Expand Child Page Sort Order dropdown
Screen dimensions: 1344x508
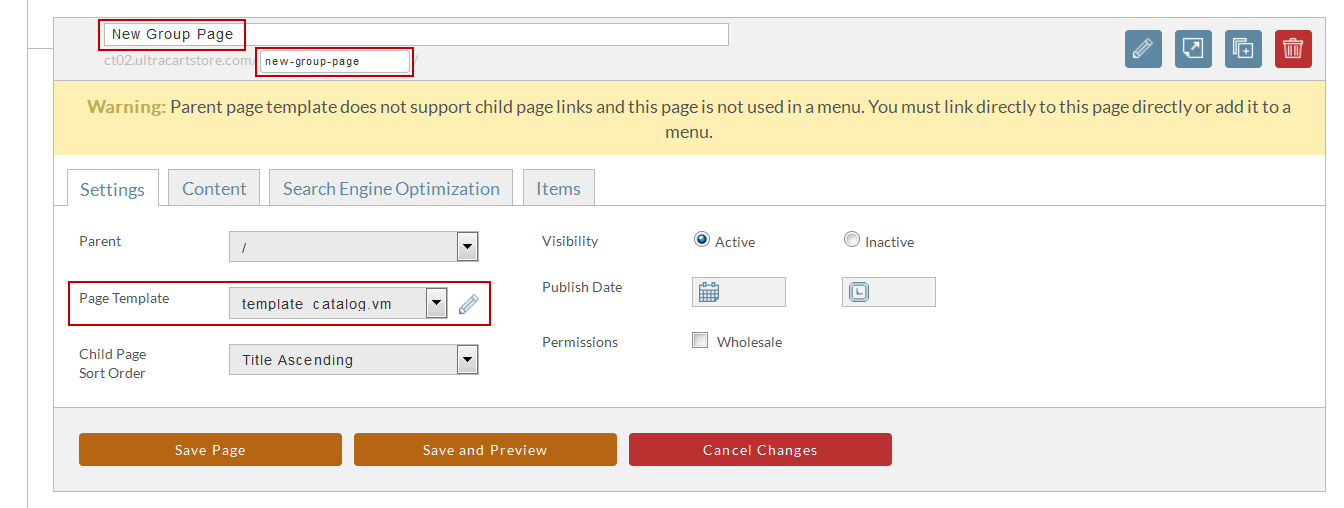point(354,359)
